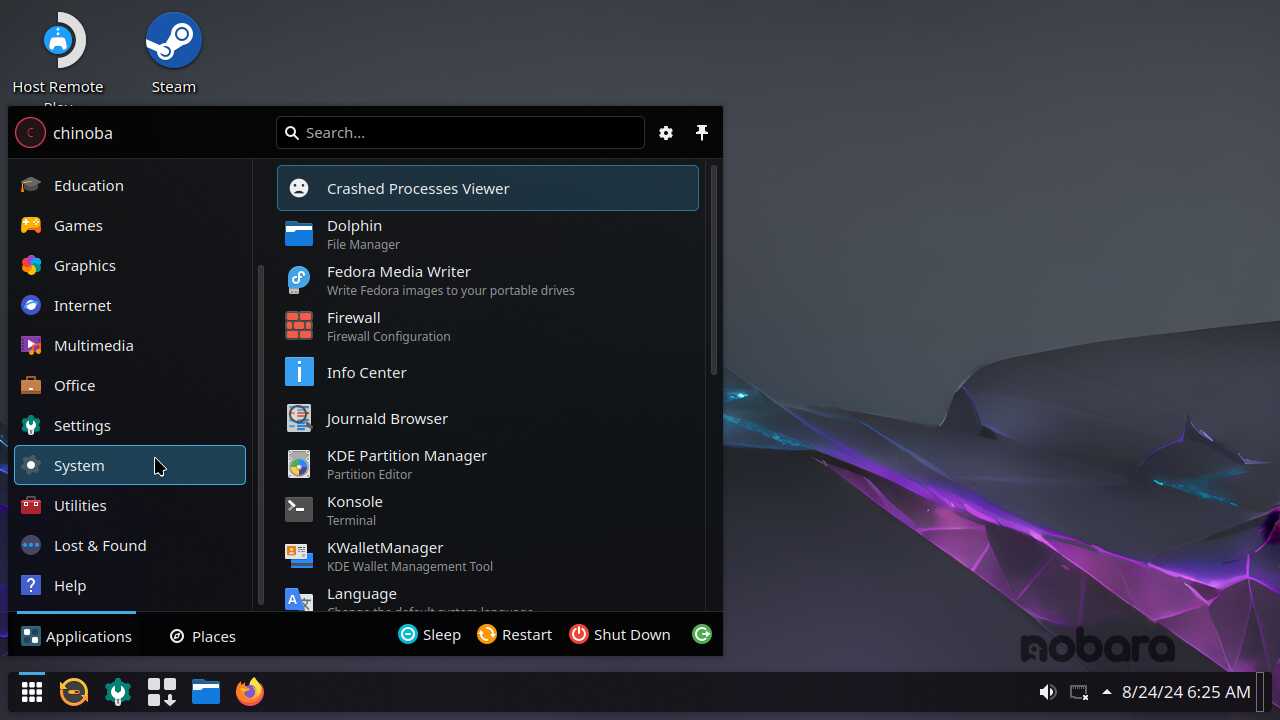Launch Info Center
Screen dimensions: 1280x720
pos(487,372)
